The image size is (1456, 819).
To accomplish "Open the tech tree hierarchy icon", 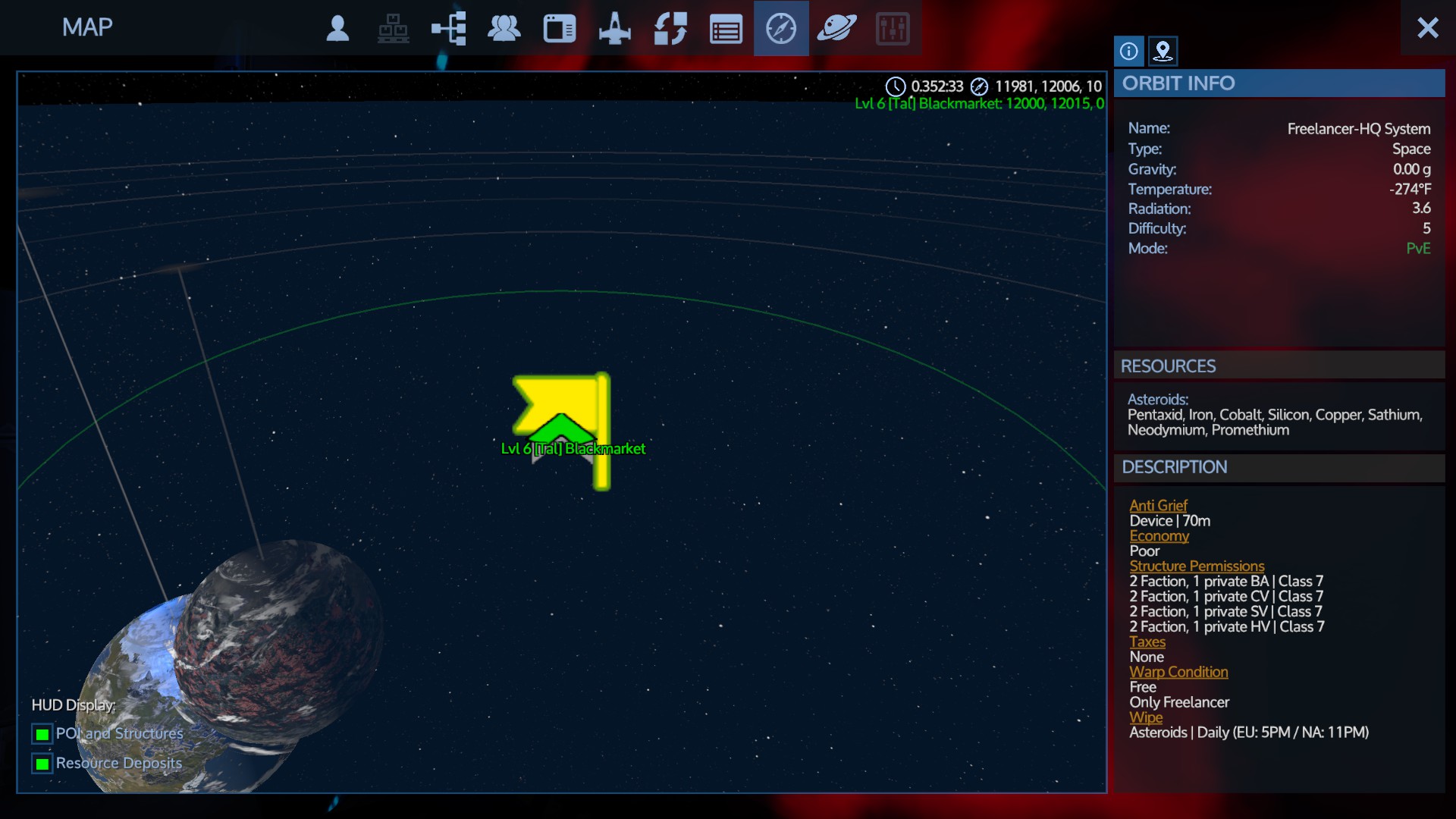I will pyautogui.click(x=449, y=29).
